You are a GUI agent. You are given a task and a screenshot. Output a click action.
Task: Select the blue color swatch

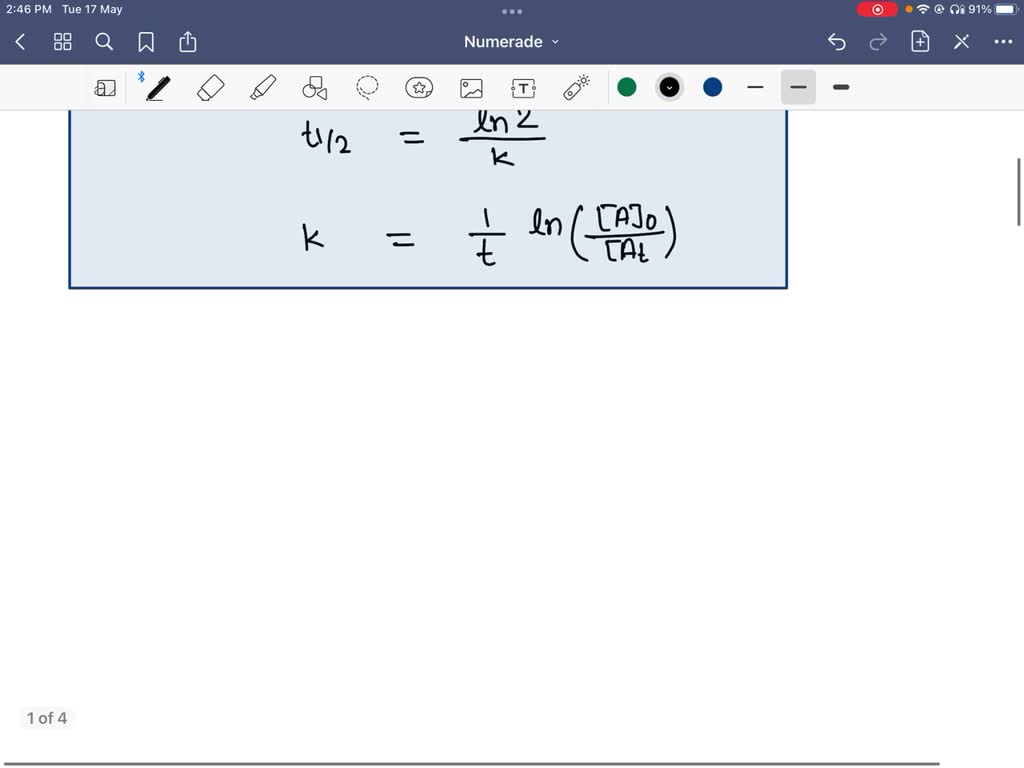tap(712, 88)
